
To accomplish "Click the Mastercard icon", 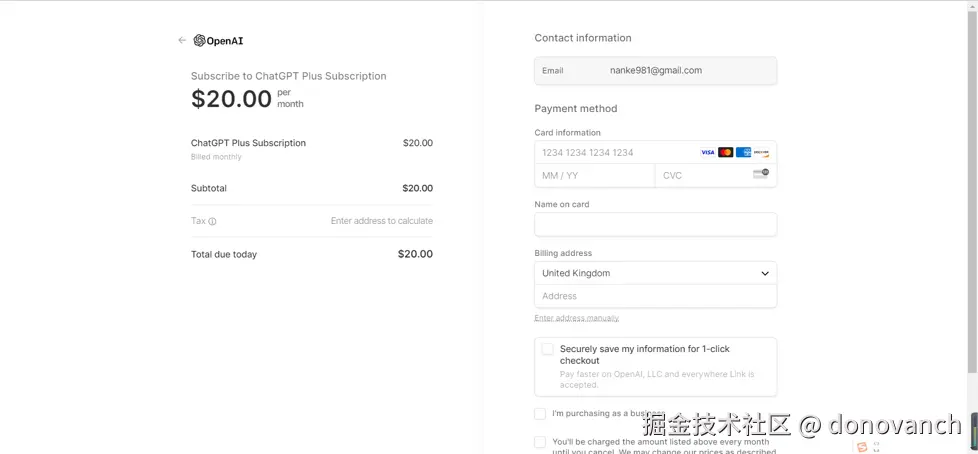I will (x=725, y=153).
